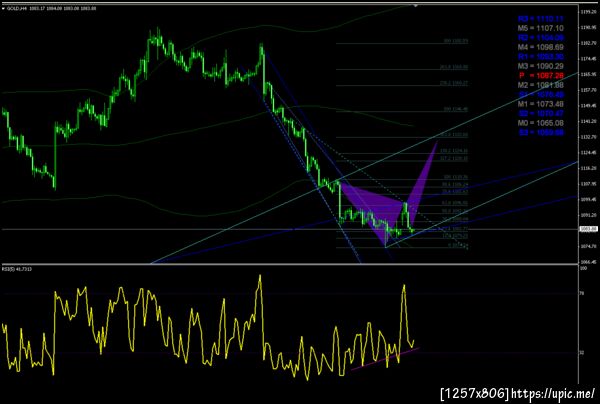
Task: Click the small arrow beside the GOLD,H4 label
Action: 3,8
